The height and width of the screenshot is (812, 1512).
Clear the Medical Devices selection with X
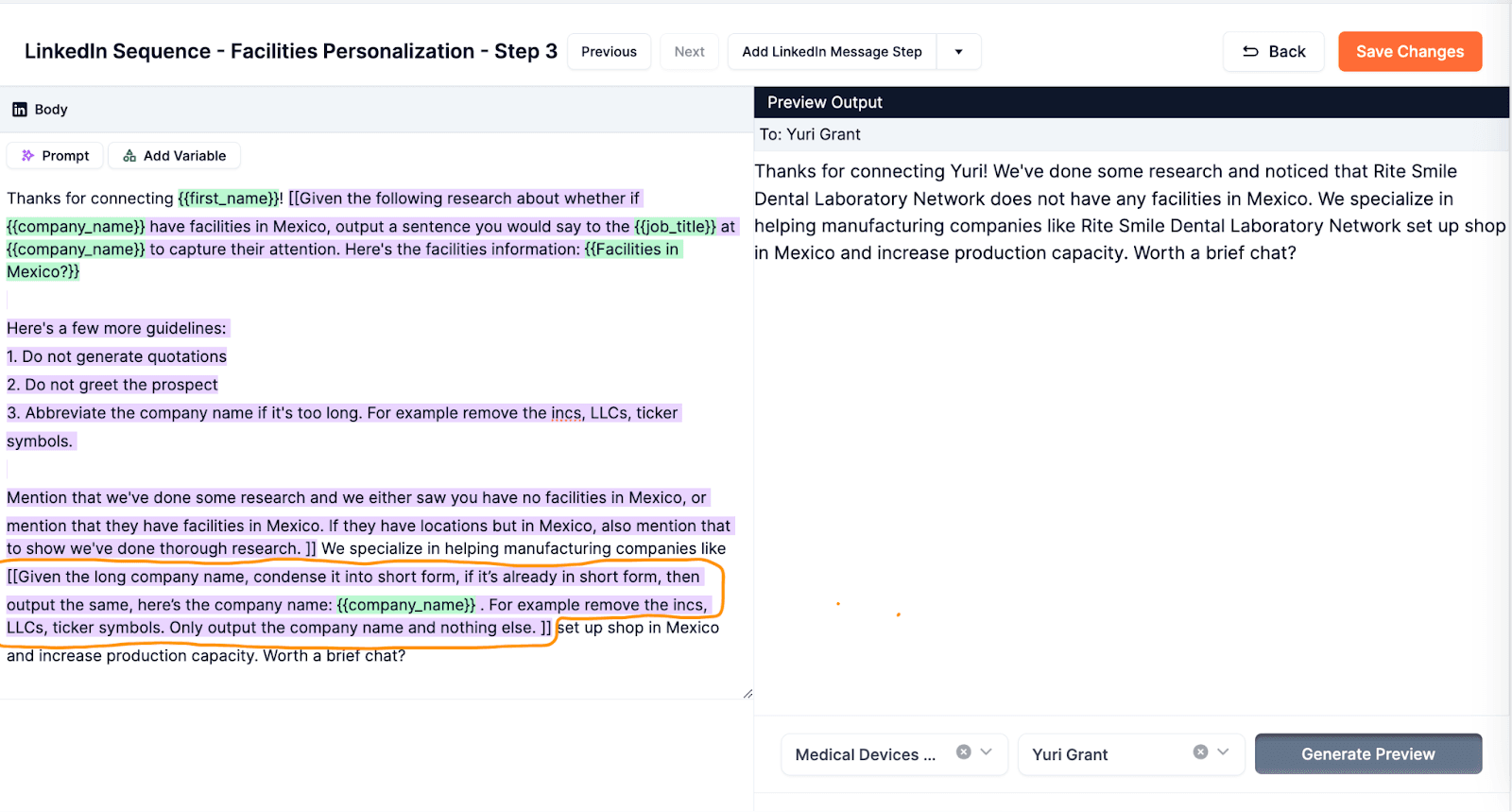(x=963, y=752)
